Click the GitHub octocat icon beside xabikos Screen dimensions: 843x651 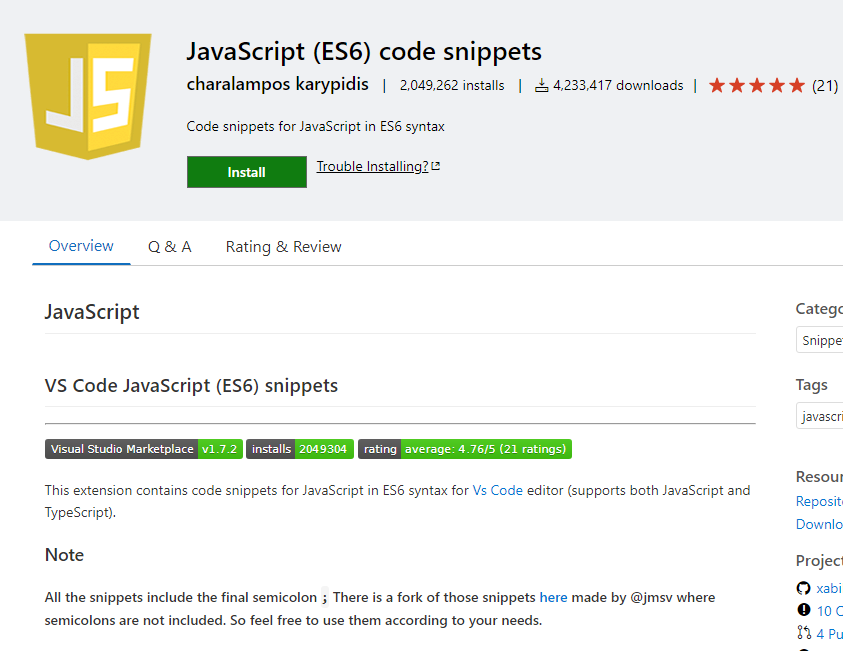pyautogui.click(x=803, y=588)
